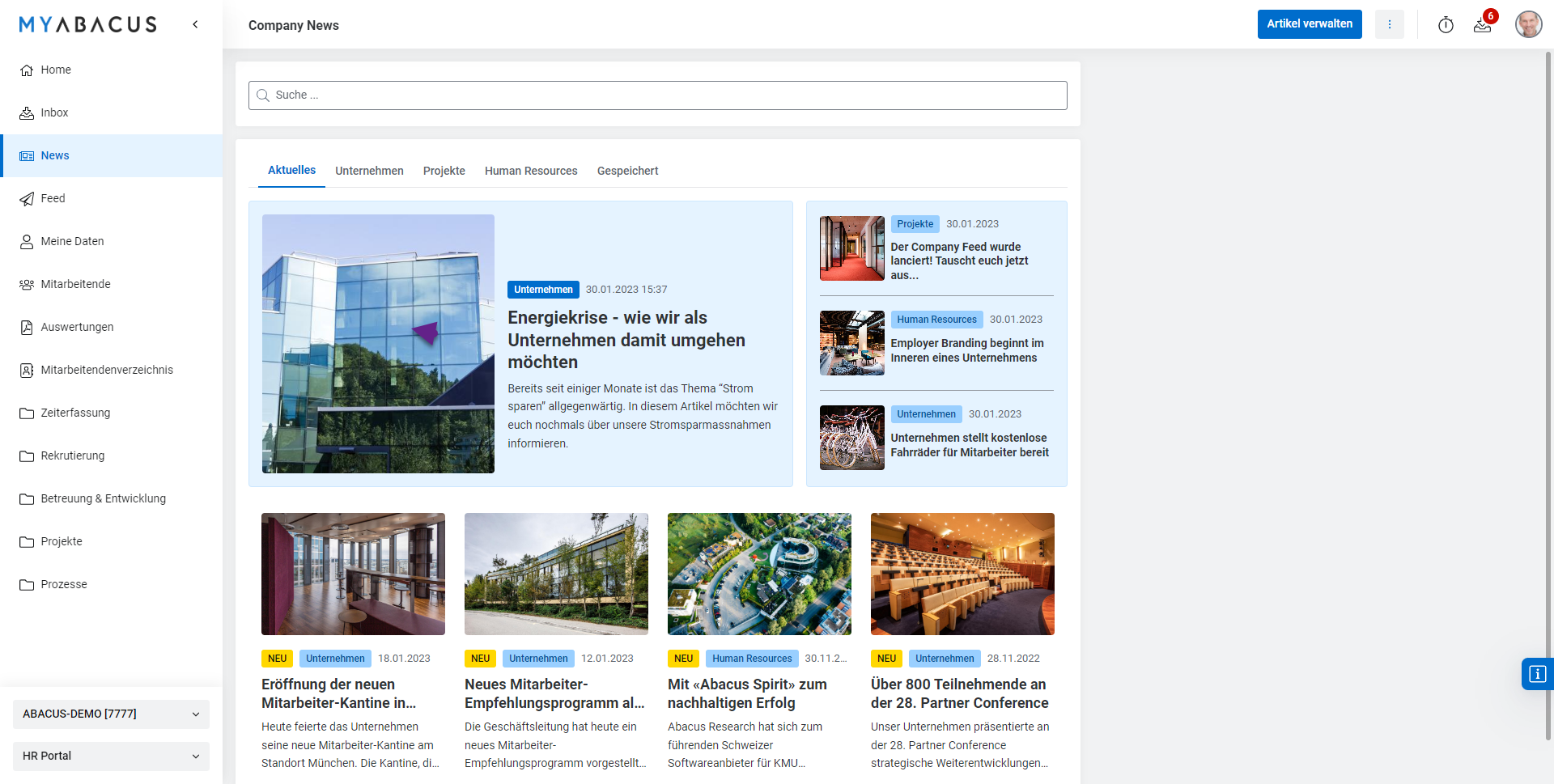Open the Partner Conference auditorium thumbnail
The height and width of the screenshot is (784, 1554).
tap(962, 574)
